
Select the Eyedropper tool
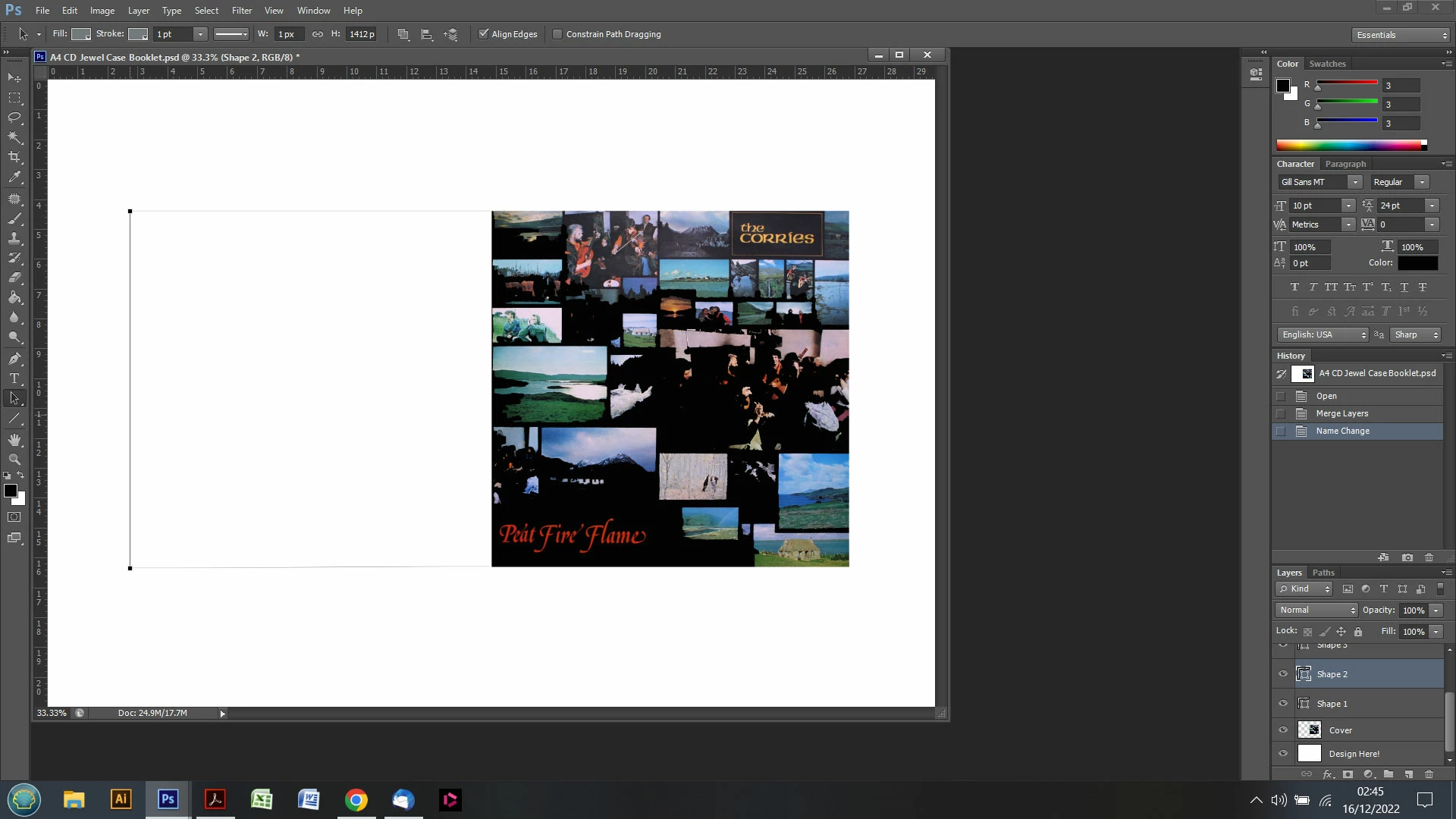[x=14, y=177]
